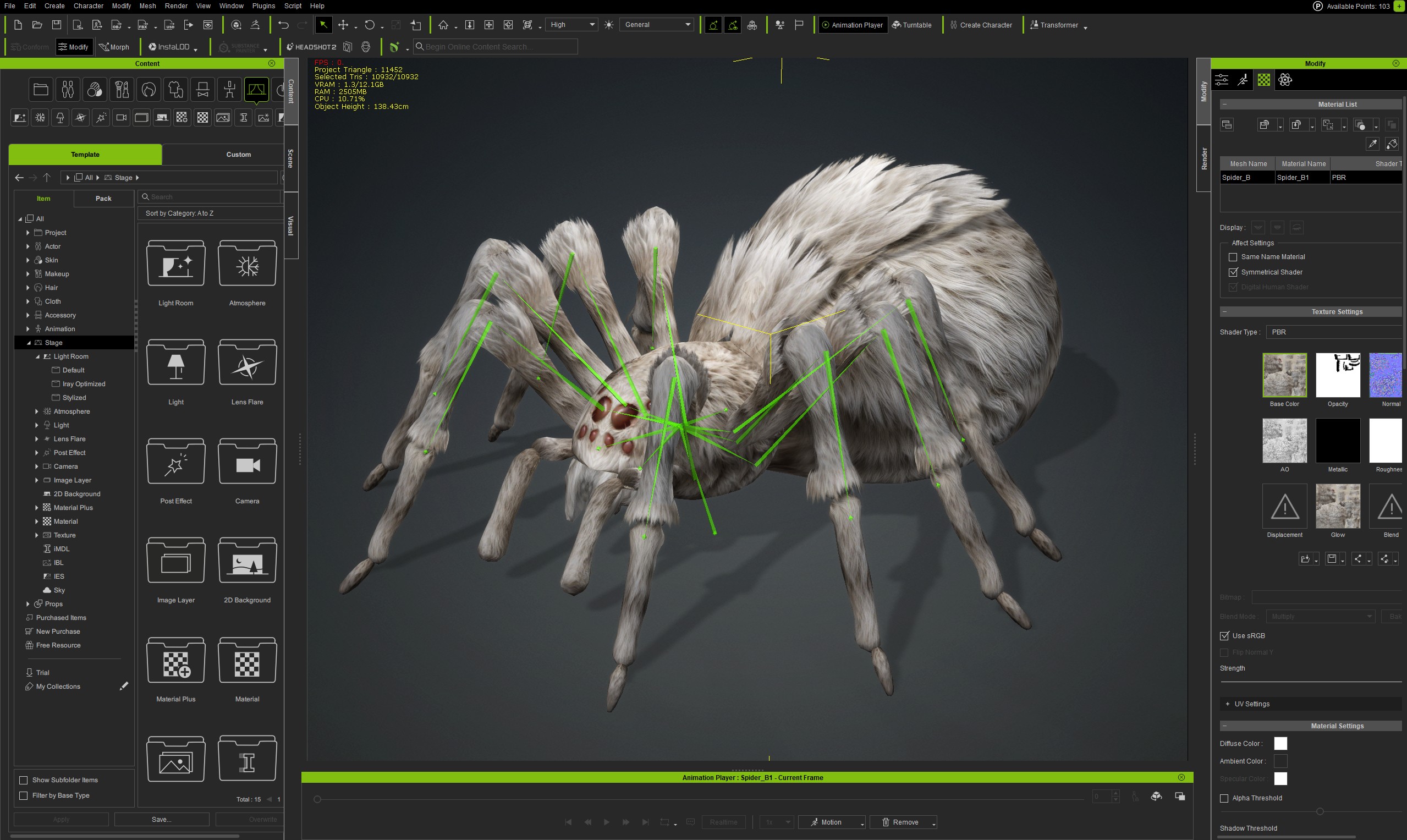Enable Show Subfolder Items

coord(23,779)
